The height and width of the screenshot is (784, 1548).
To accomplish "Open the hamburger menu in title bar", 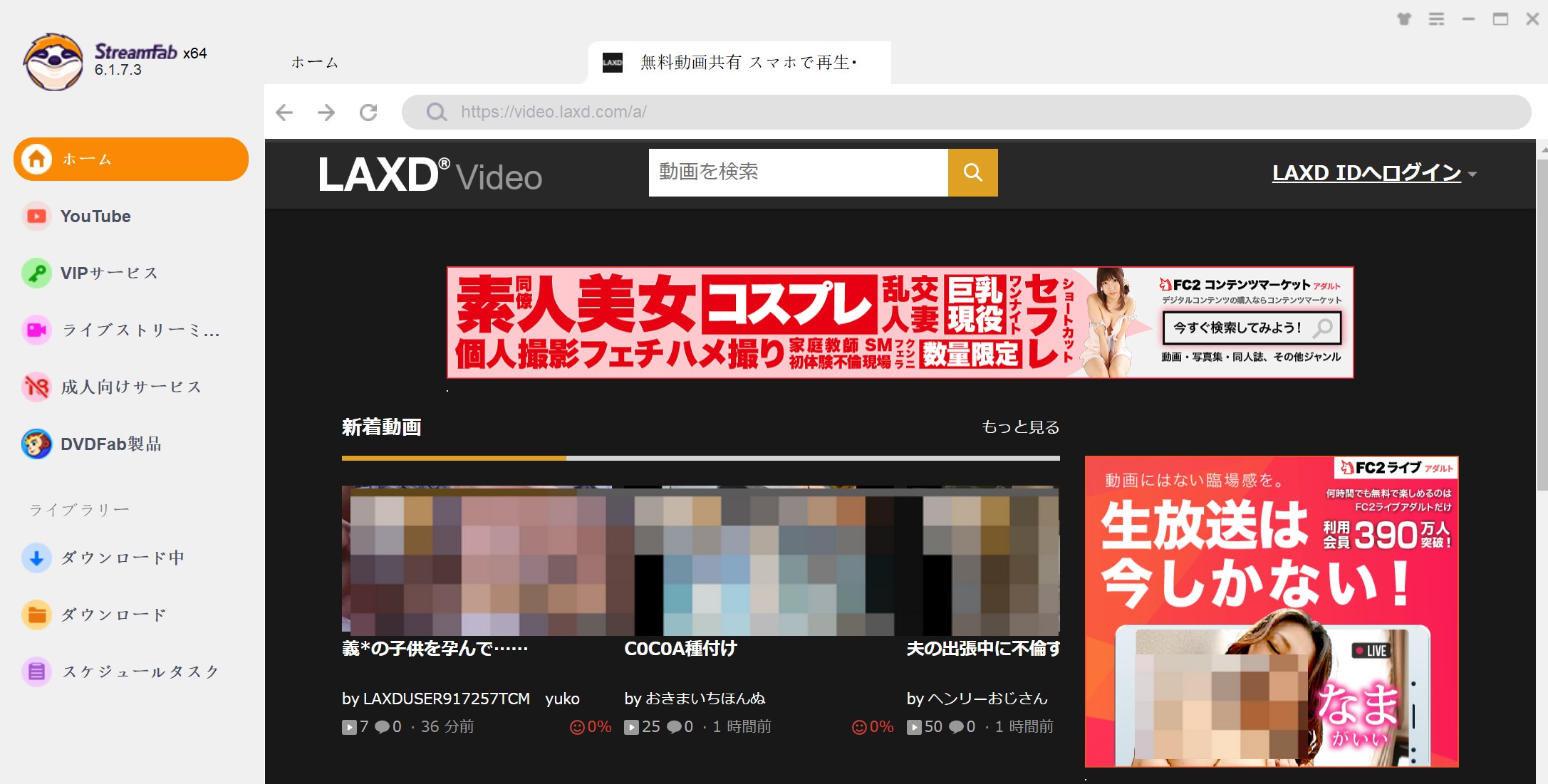I will tap(1437, 19).
